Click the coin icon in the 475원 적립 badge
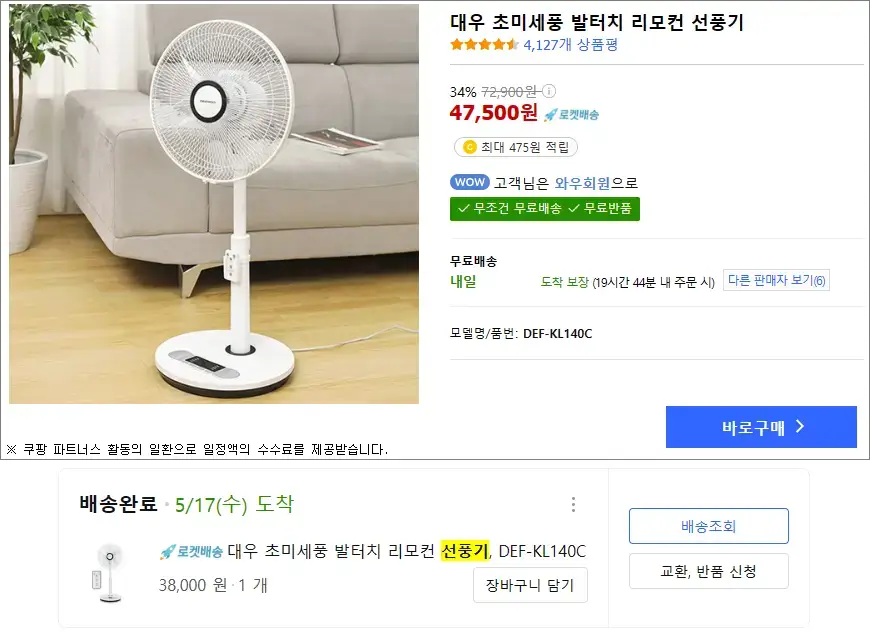Screen dimensions: 870x632 click(470, 146)
